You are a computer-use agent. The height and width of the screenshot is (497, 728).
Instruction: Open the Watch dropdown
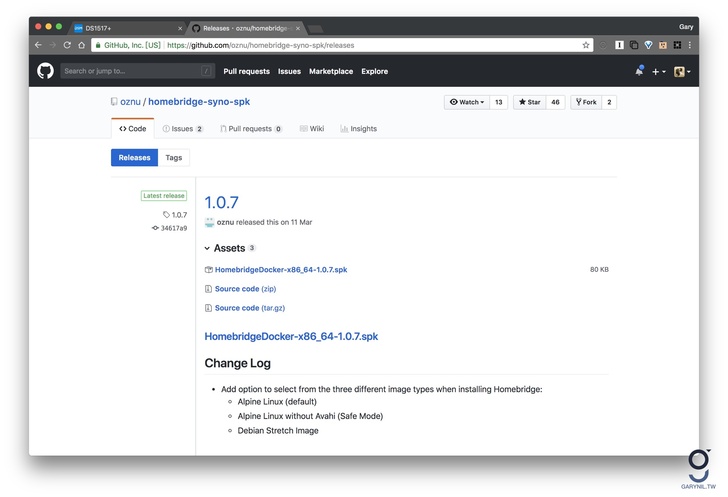tap(467, 102)
